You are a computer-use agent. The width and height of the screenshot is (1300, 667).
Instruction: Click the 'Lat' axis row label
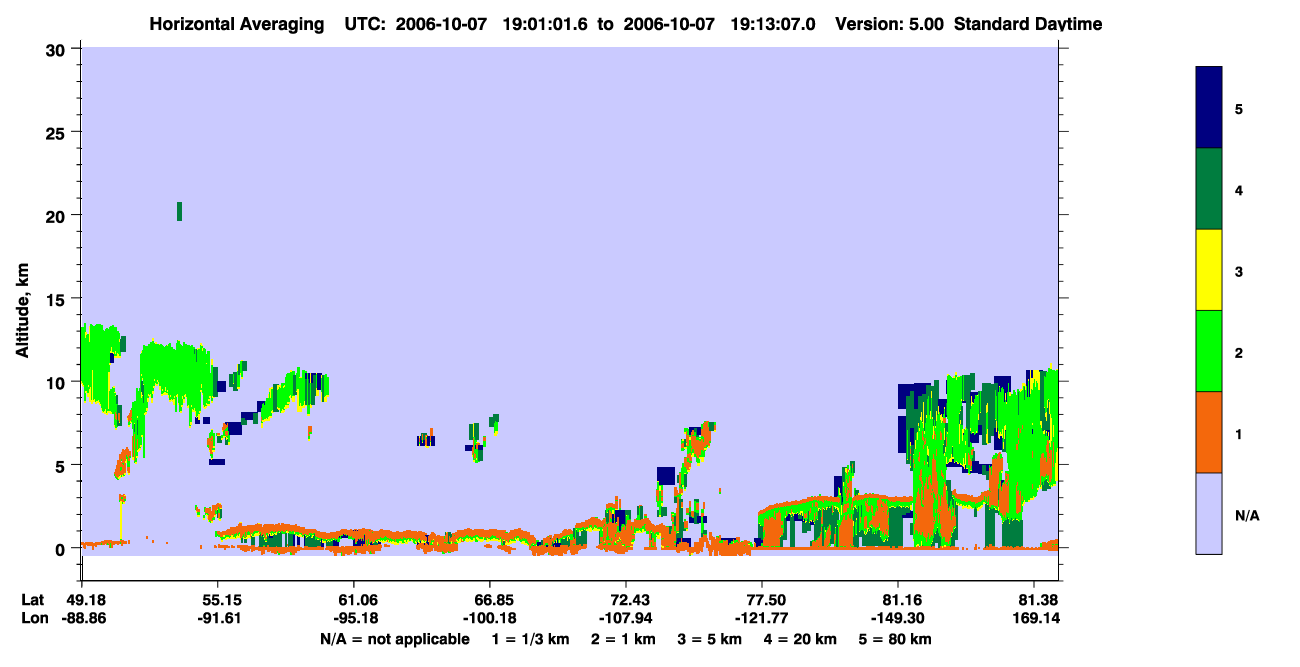click(33, 600)
